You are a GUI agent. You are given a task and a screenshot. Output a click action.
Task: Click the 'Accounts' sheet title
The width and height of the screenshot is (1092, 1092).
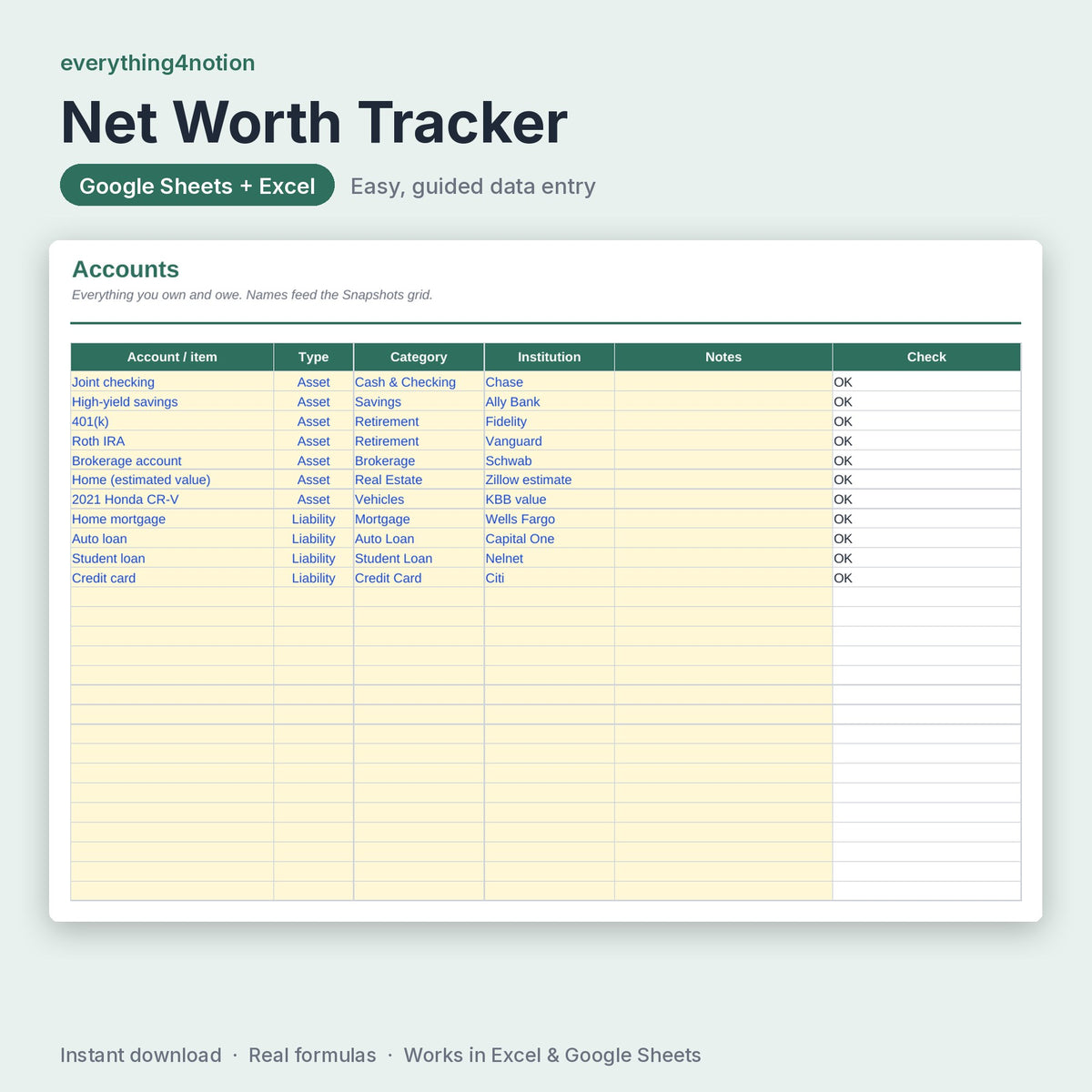(126, 269)
